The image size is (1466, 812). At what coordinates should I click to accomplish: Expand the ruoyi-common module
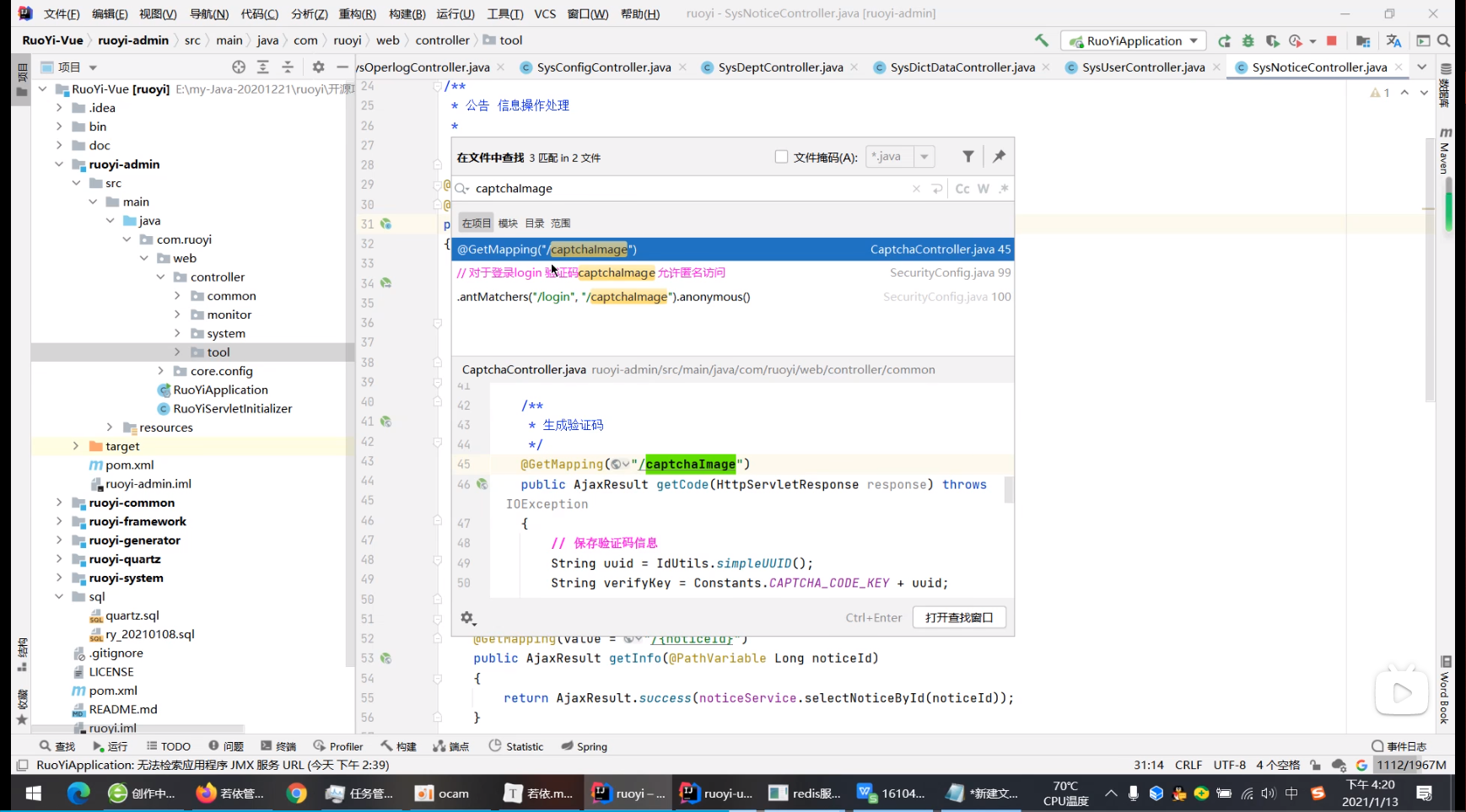pos(59,503)
